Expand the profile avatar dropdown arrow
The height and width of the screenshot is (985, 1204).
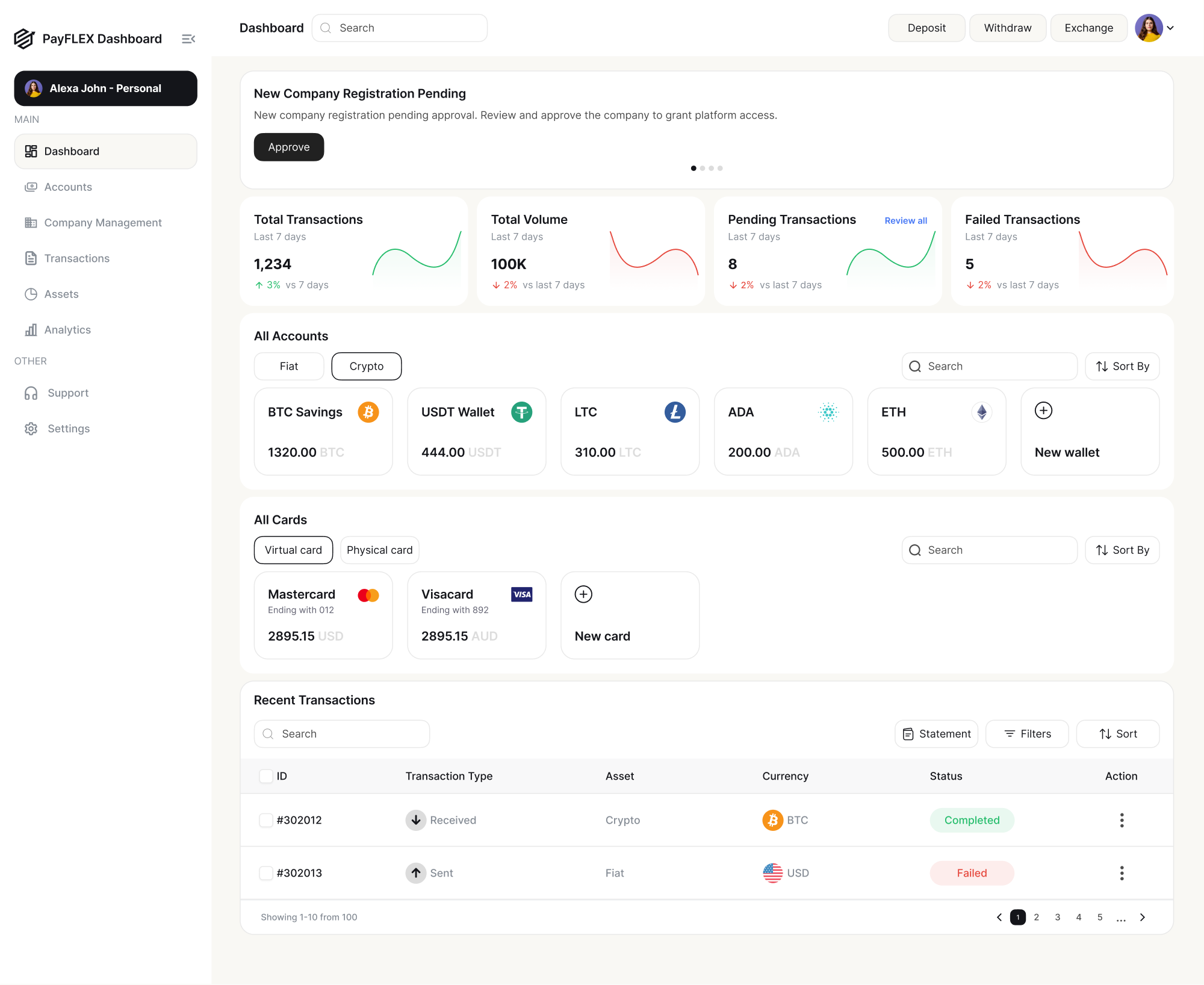click(1170, 28)
